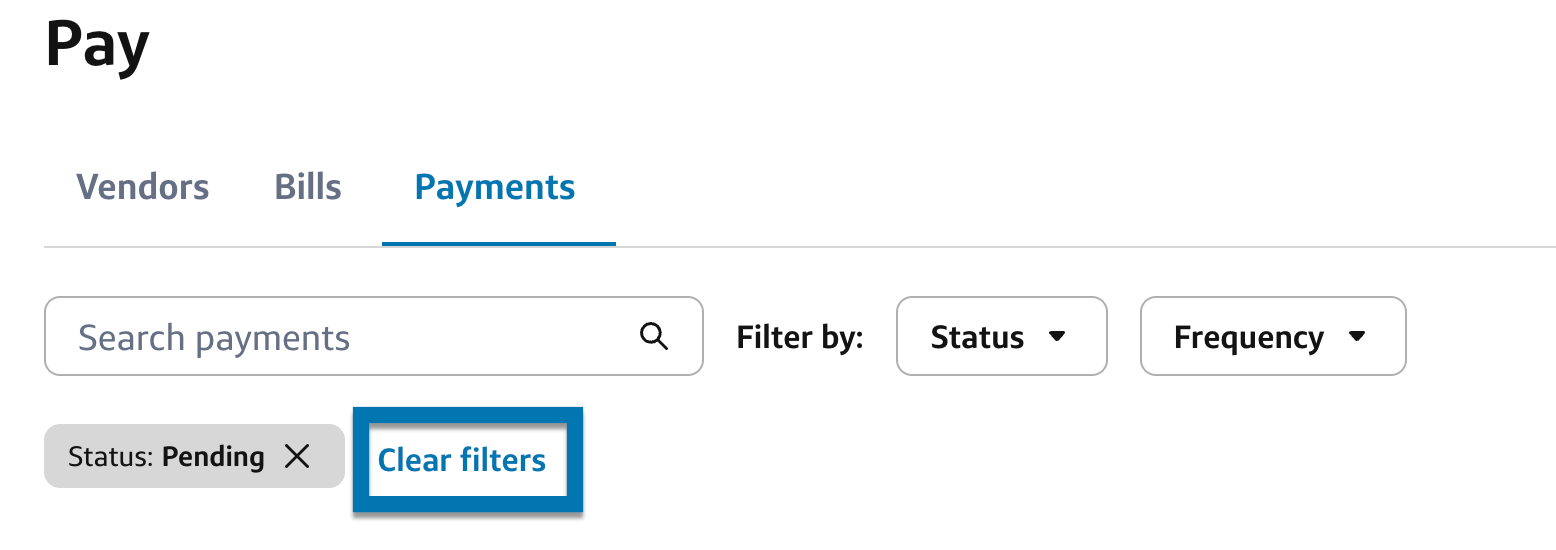Click the Pay page heading
Image resolution: width=1556 pixels, height=550 pixels.
point(98,45)
